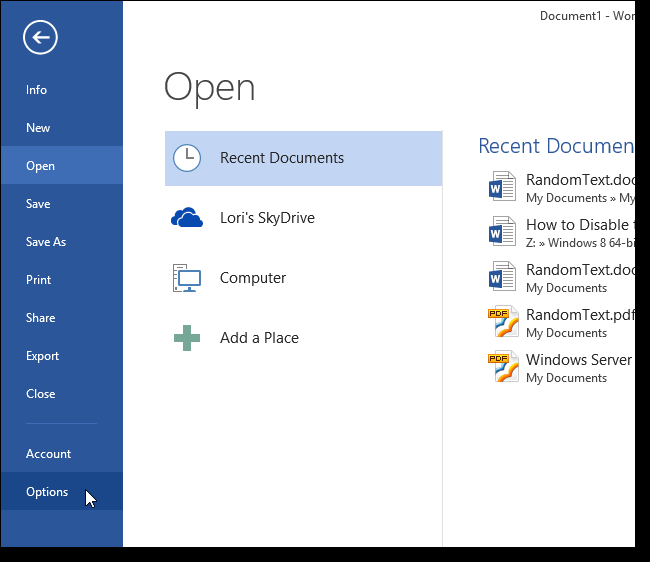Click the back arrow to exit backstage
This screenshot has width=650, height=562.
[x=40, y=38]
